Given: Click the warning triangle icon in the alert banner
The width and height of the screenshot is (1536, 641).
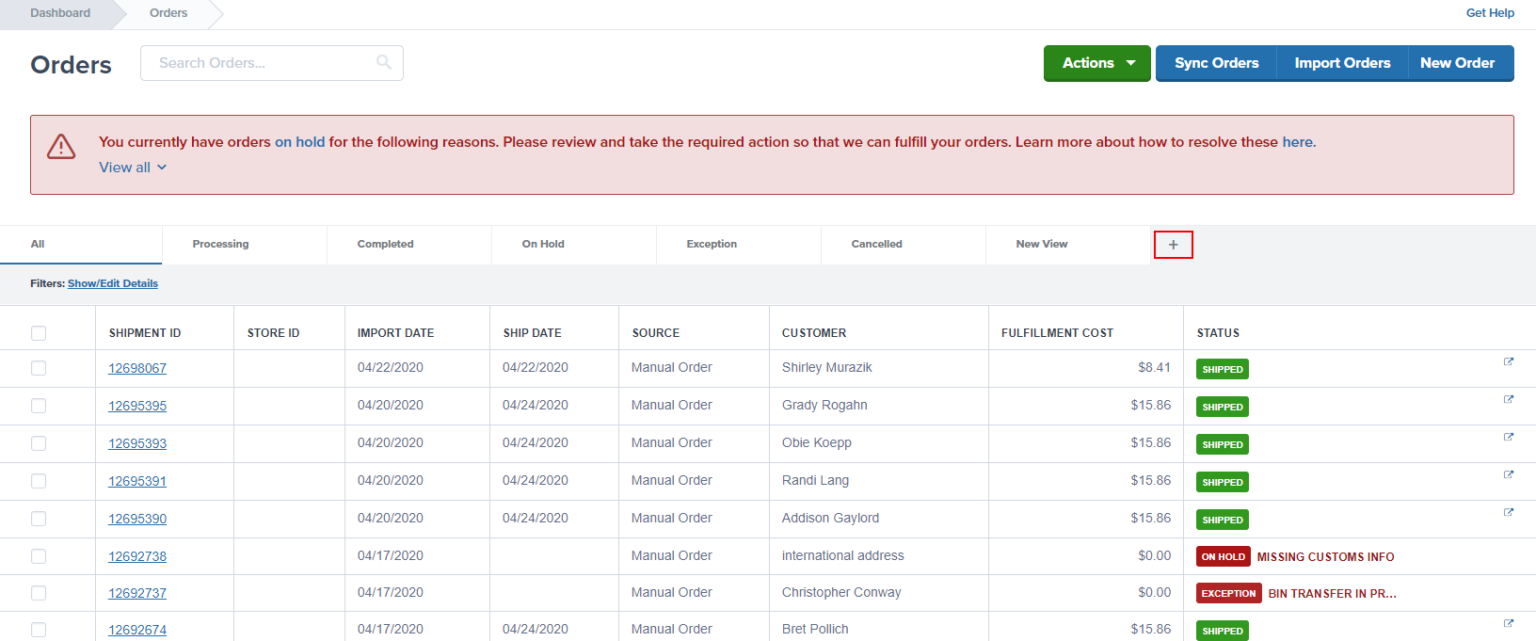Looking at the screenshot, I should [61, 146].
